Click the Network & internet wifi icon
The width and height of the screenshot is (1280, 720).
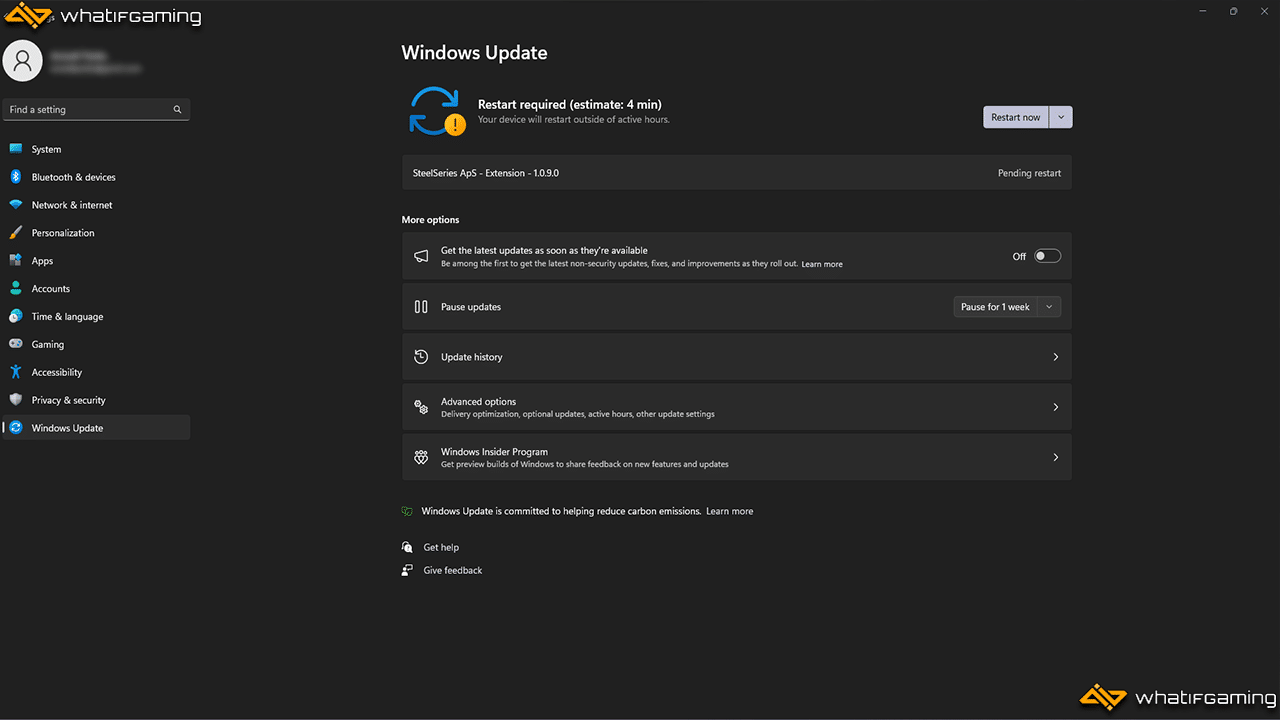(15, 205)
